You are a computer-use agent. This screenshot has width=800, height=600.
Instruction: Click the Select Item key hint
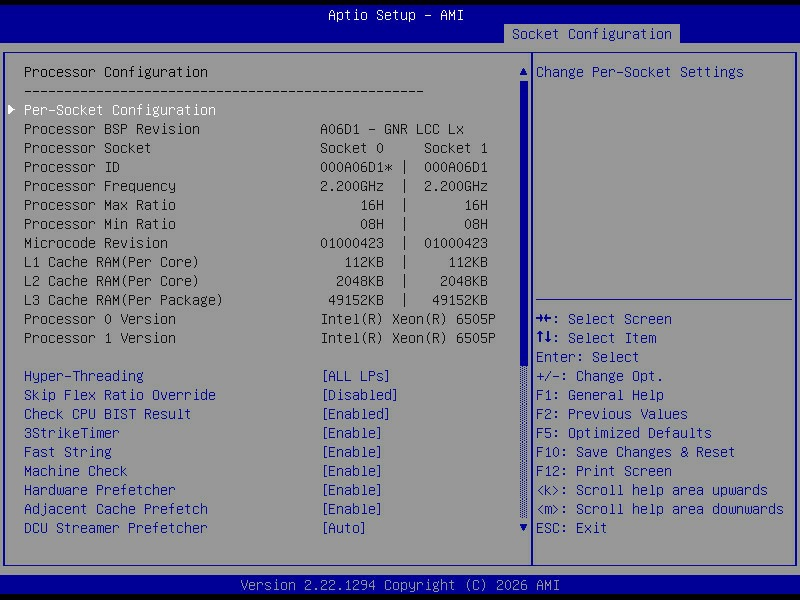point(596,338)
